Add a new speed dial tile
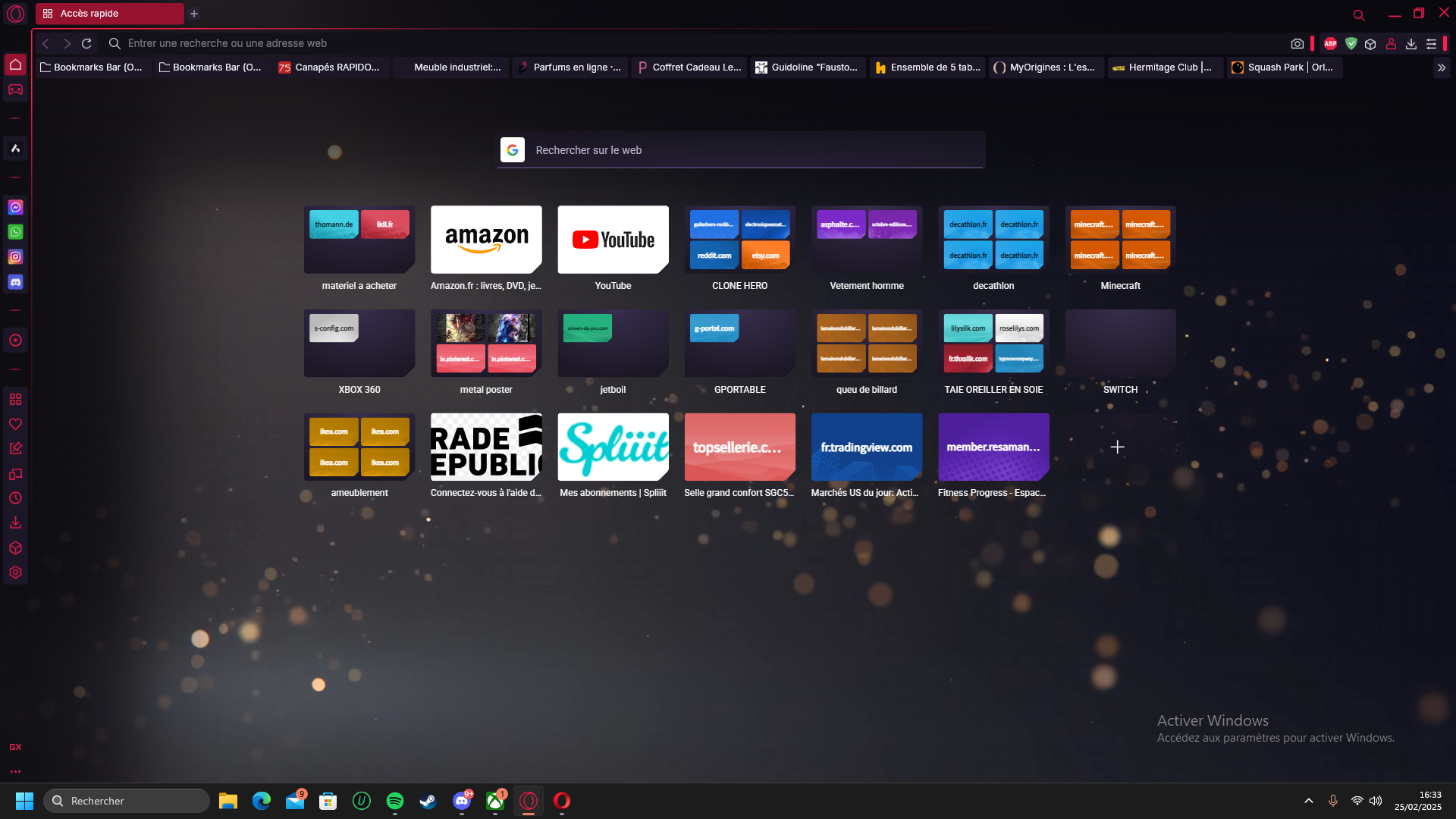 tap(1118, 447)
